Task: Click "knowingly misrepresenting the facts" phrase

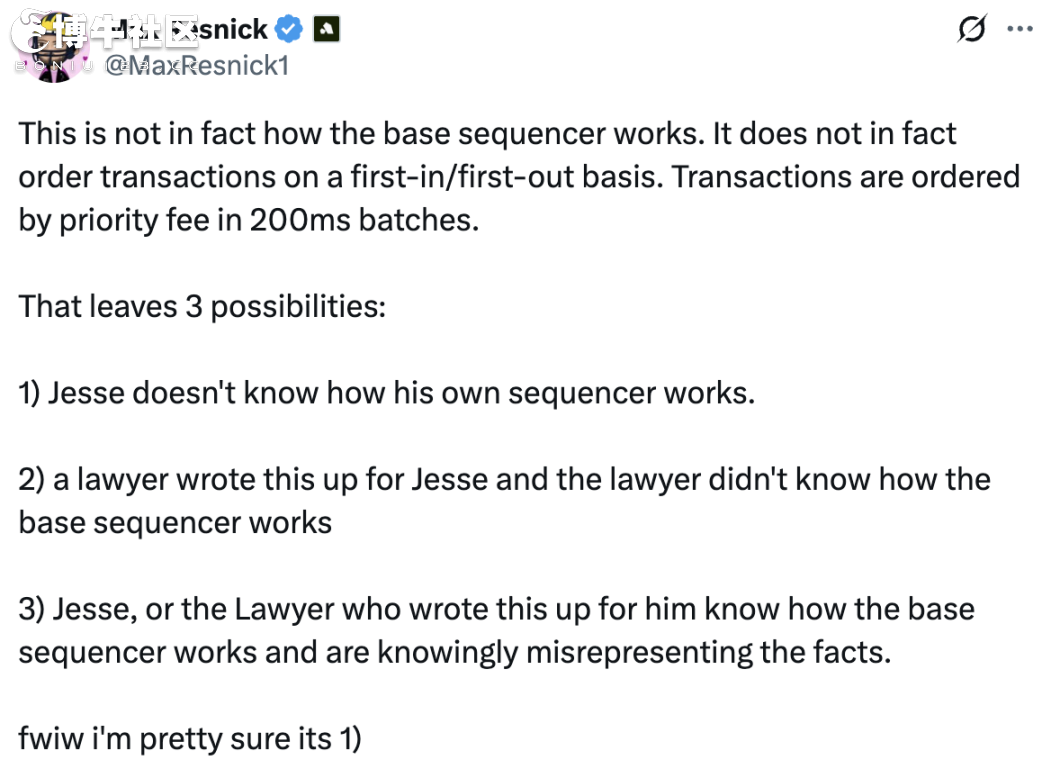Action: click(634, 652)
